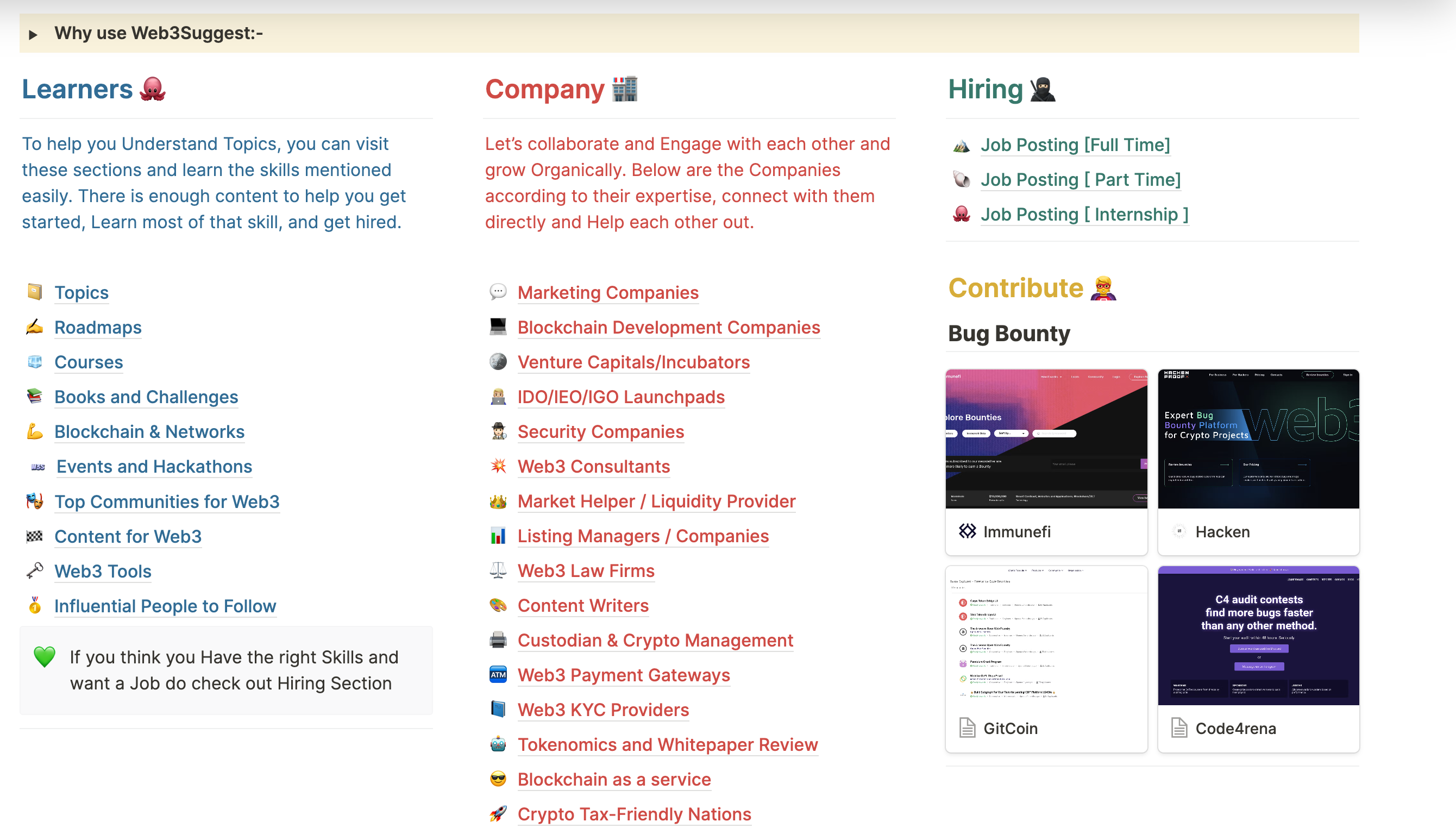Open the Immunefi bug bounty card thumbnail
The image size is (1456, 828).
pos(1046,439)
